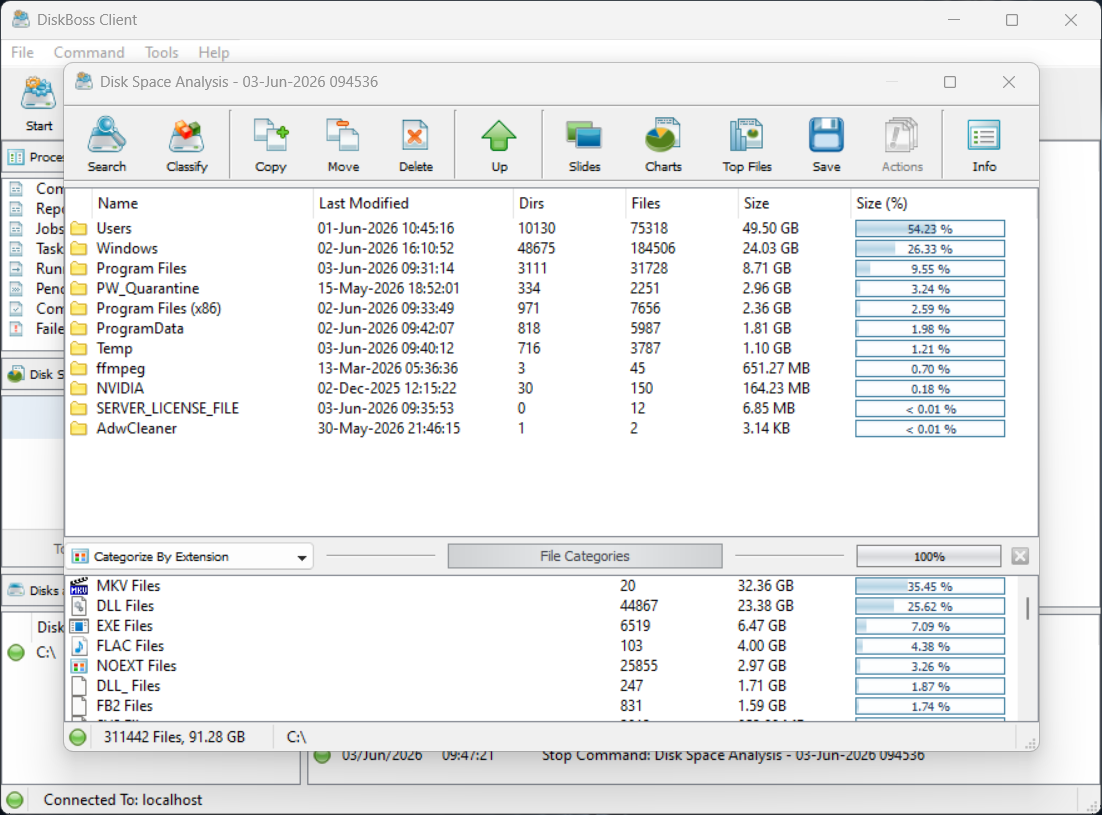
Task: Open the Command menu
Action: [x=89, y=53]
